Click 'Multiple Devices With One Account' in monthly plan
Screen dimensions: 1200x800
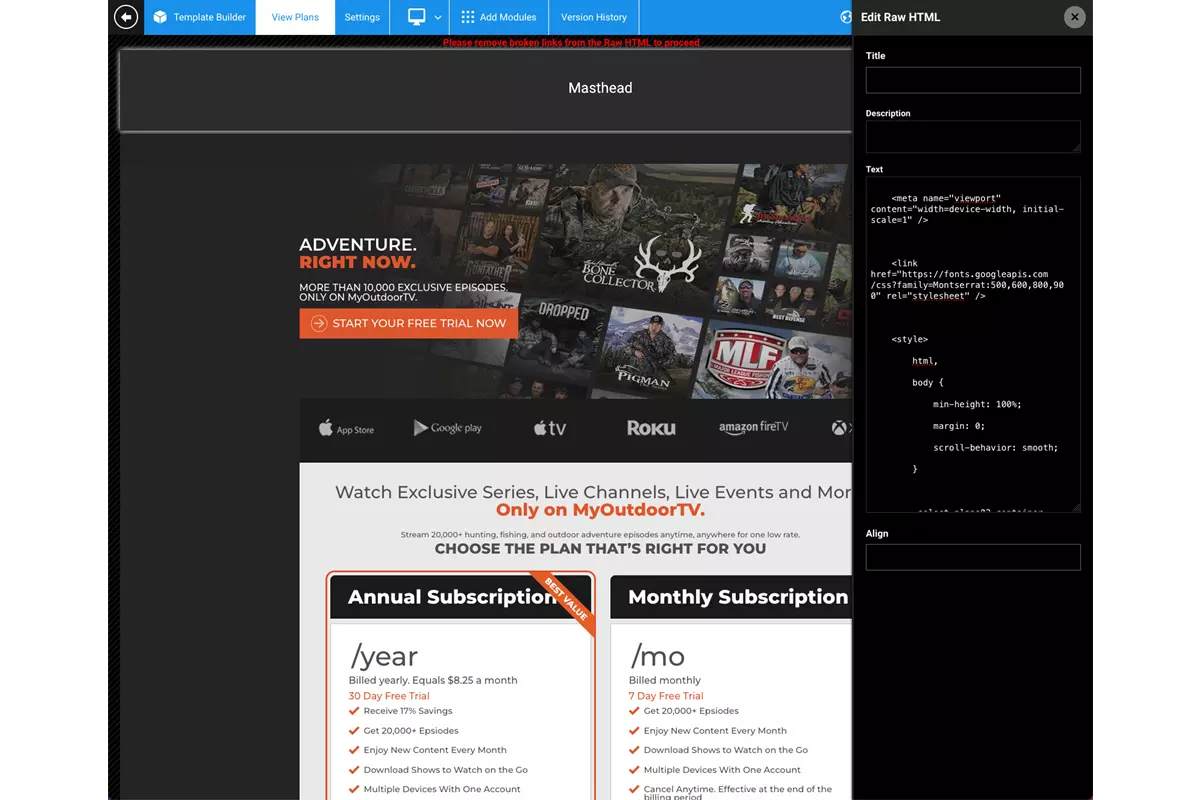point(722,770)
